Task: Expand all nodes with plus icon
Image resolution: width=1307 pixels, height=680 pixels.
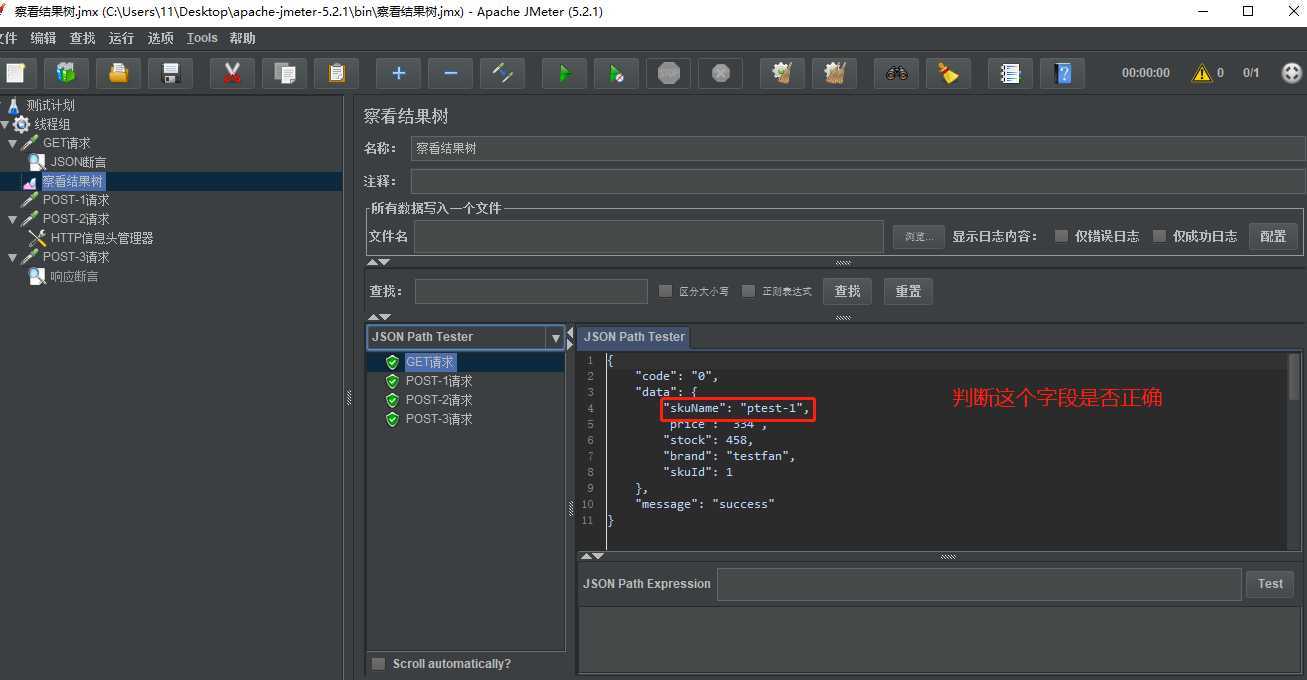Action: click(398, 73)
